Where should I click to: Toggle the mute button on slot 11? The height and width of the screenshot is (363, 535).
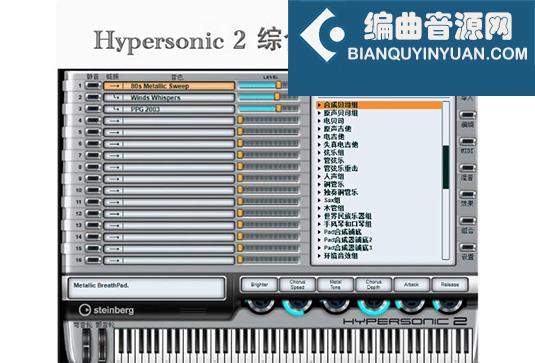[x=93, y=202]
